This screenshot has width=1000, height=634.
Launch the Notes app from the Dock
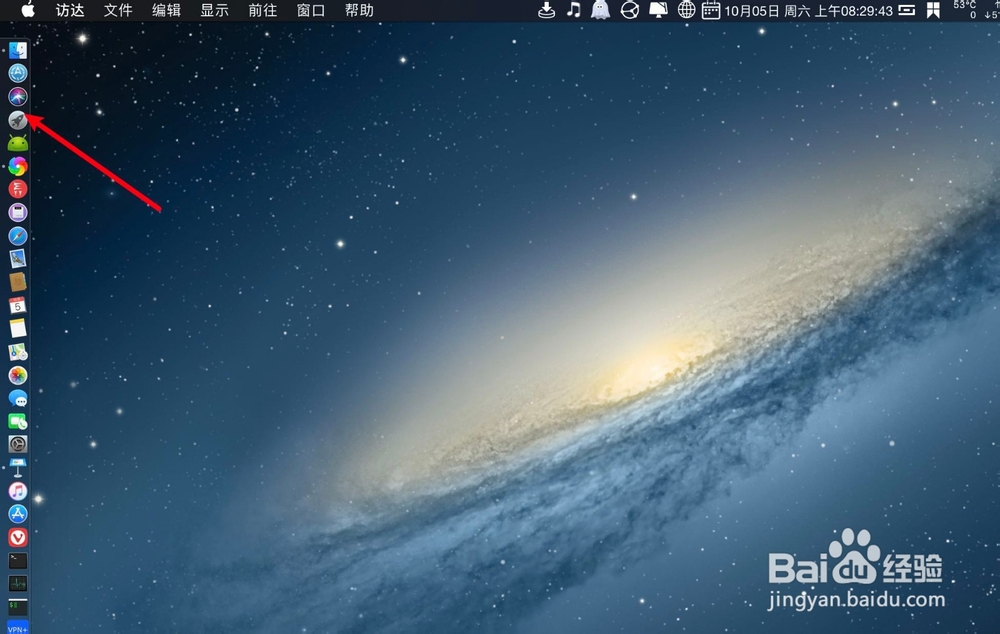(x=19, y=329)
